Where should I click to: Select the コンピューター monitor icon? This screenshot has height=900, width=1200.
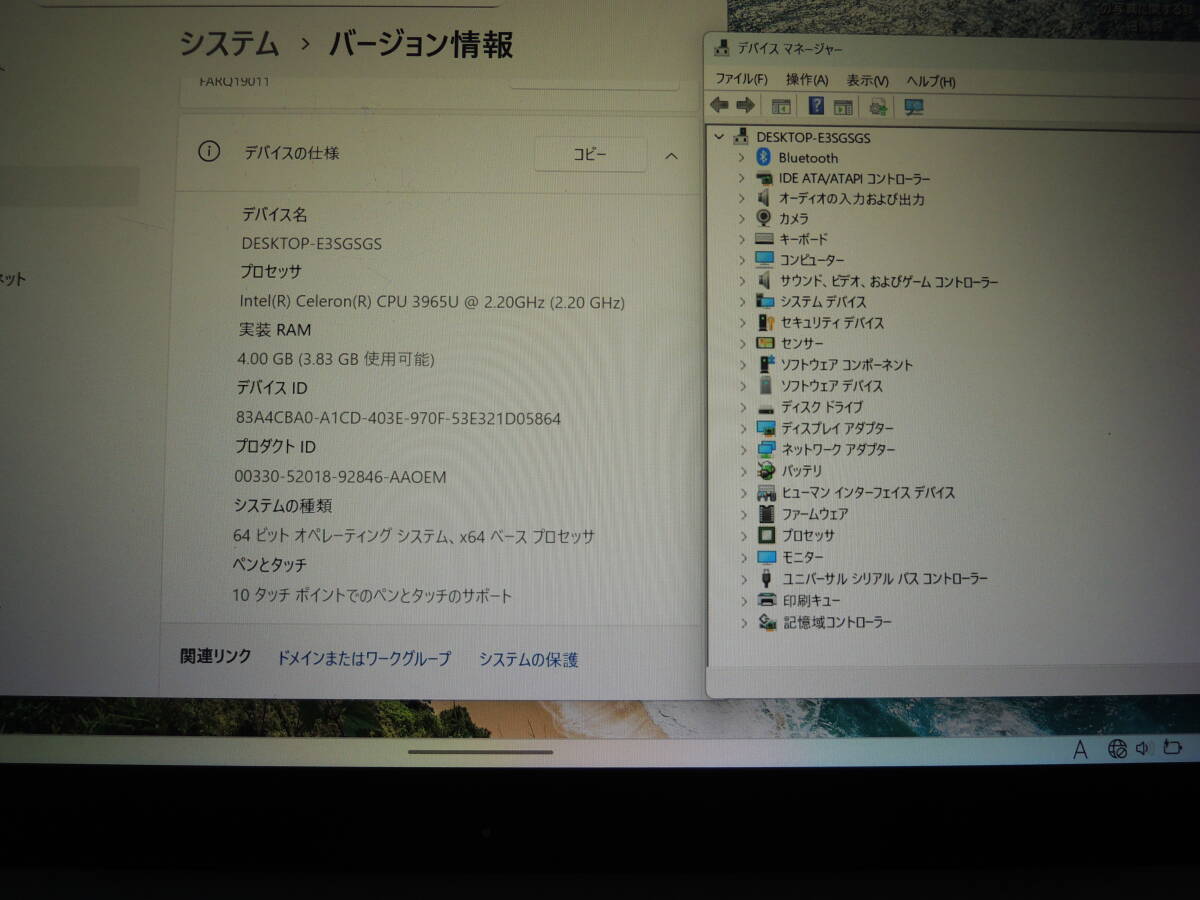tap(765, 260)
